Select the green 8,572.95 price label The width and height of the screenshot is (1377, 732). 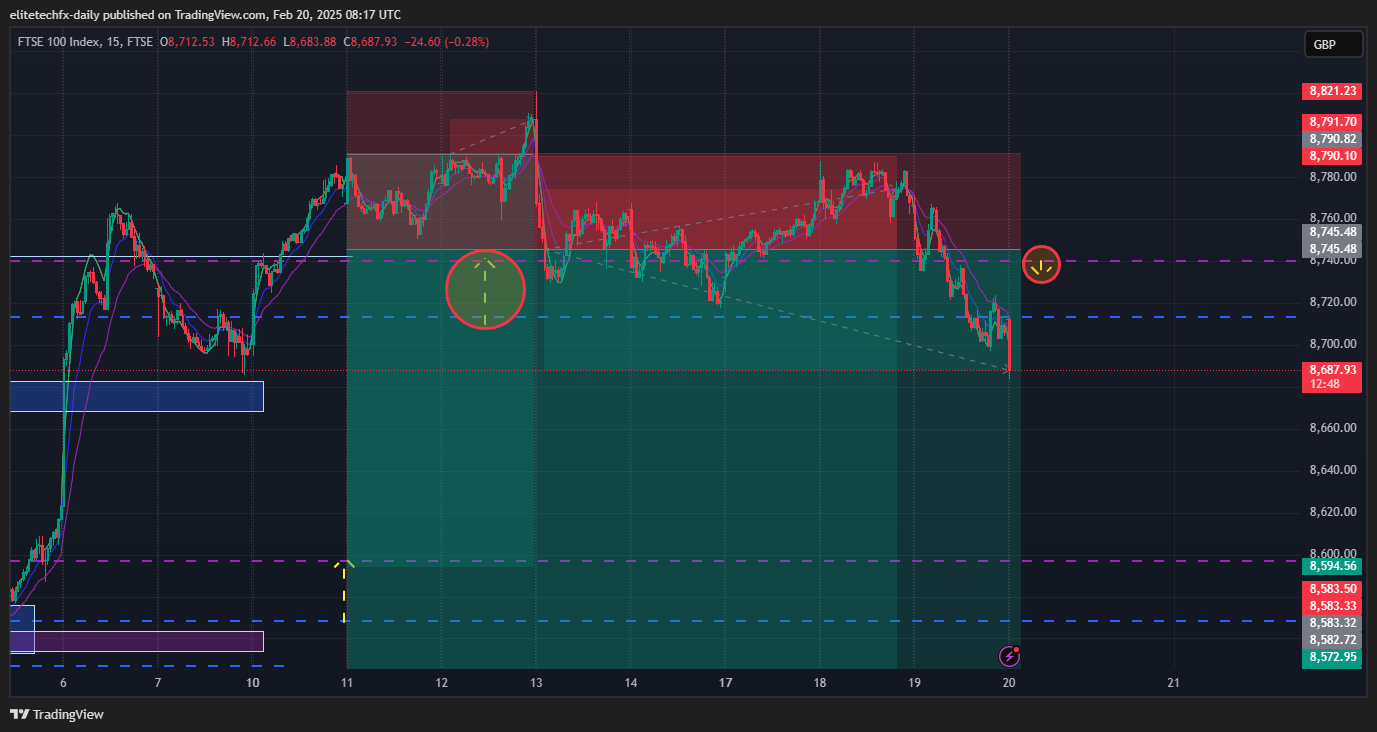(x=1331, y=657)
